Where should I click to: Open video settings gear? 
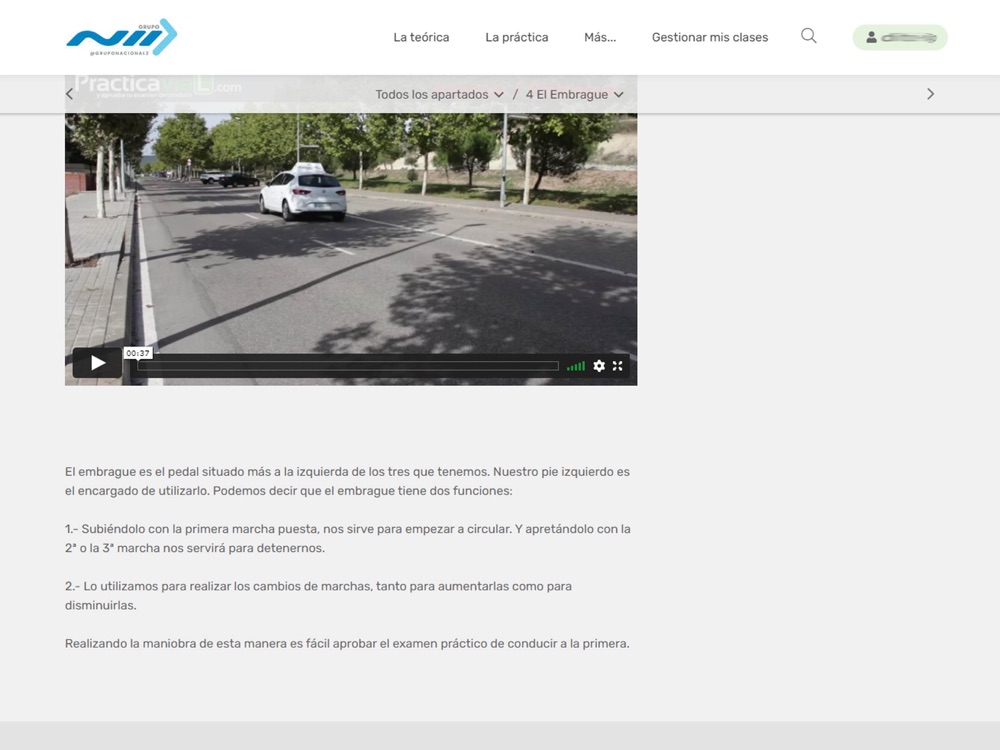599,365
